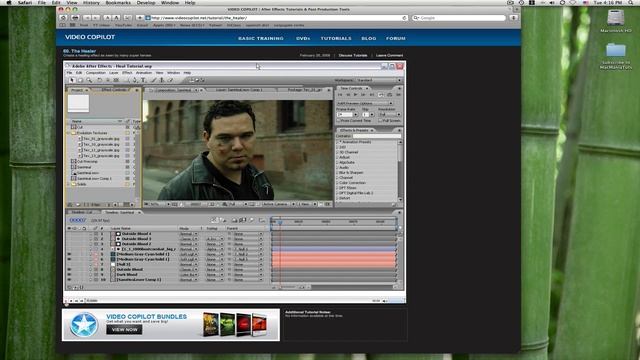
Task: Click the Video Copilot Bundles star logo
Action: [x=83, y=325]
